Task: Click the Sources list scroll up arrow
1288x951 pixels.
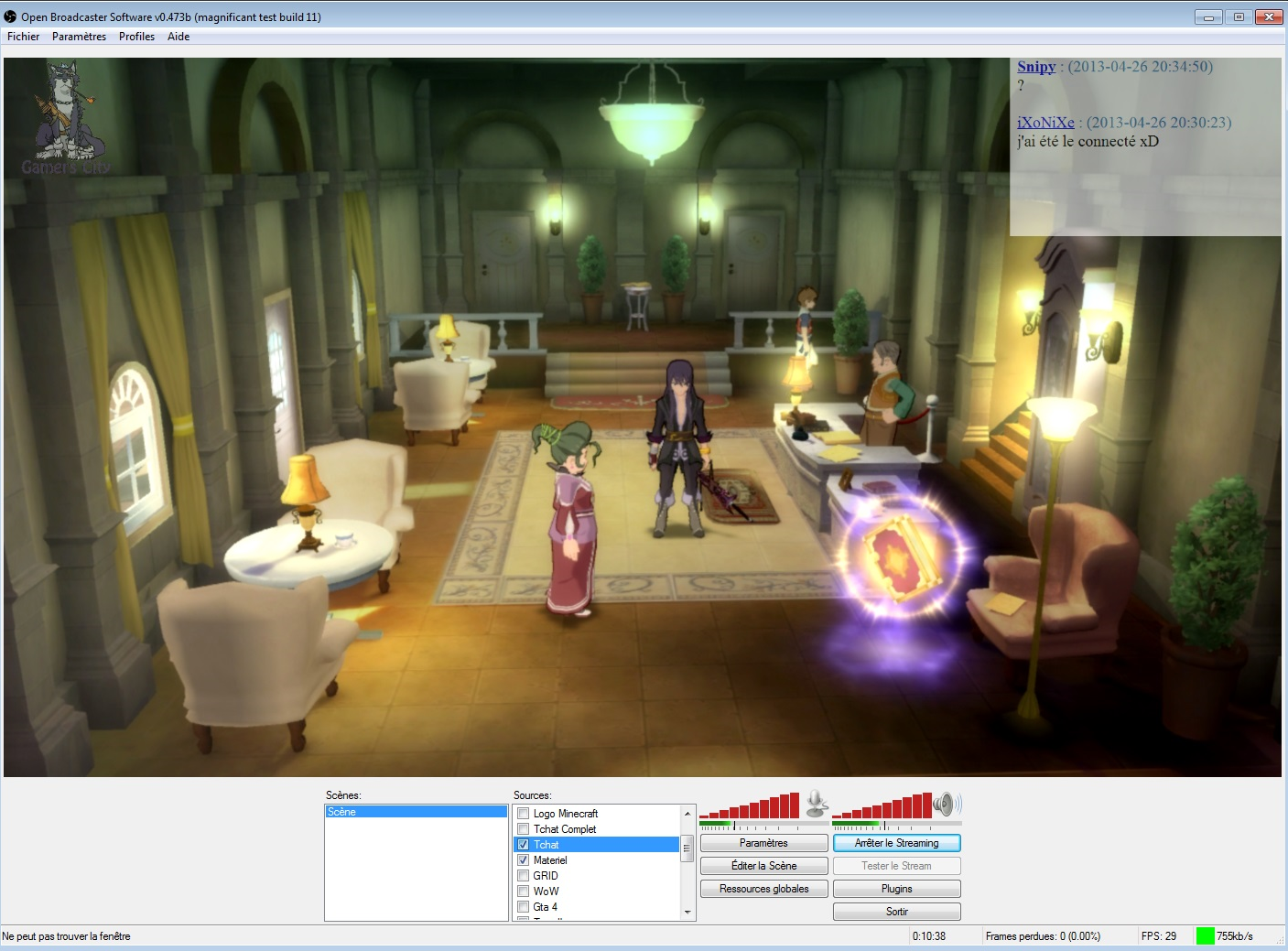Action: point(687,814)
